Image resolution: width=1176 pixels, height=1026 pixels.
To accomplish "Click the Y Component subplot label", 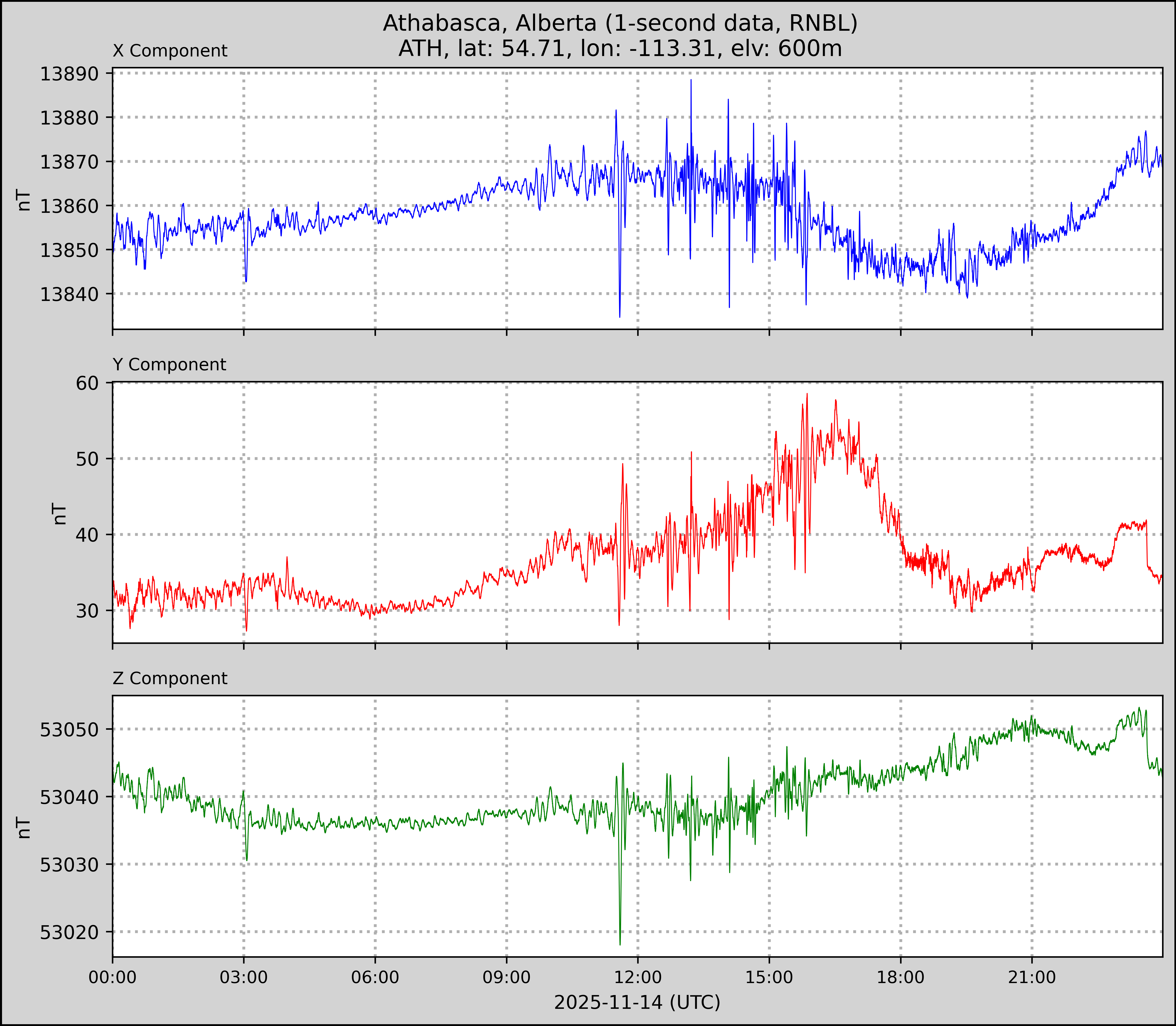I will pos(169,365).
